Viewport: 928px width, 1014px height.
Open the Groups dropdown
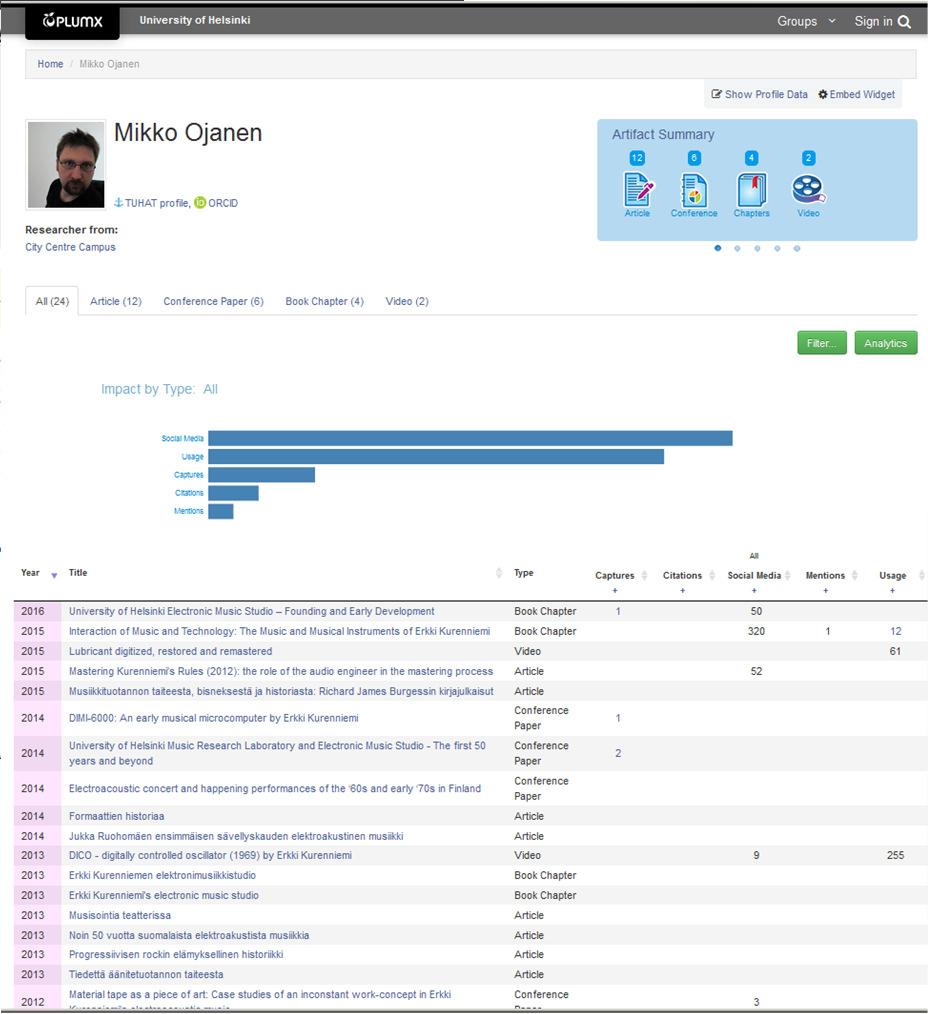[x=806, y=21]
